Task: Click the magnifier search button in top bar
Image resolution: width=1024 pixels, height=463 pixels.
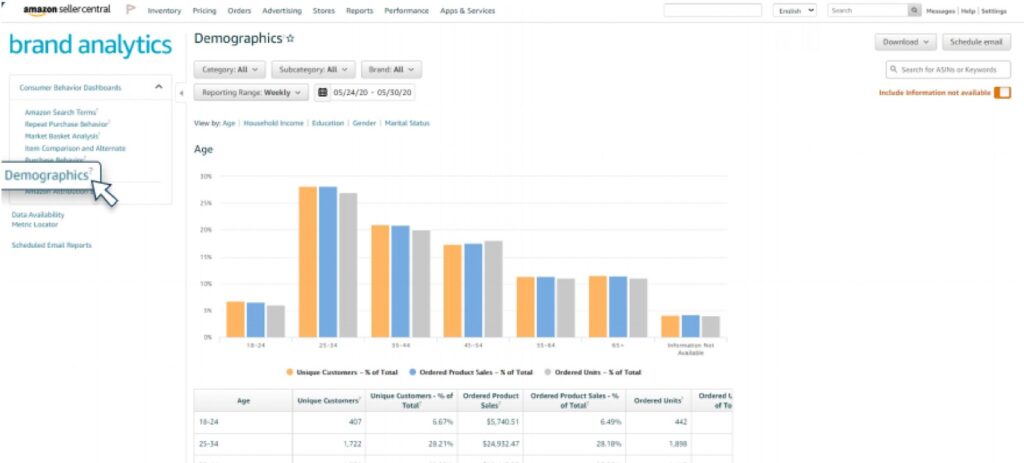Action: (915, 10)
